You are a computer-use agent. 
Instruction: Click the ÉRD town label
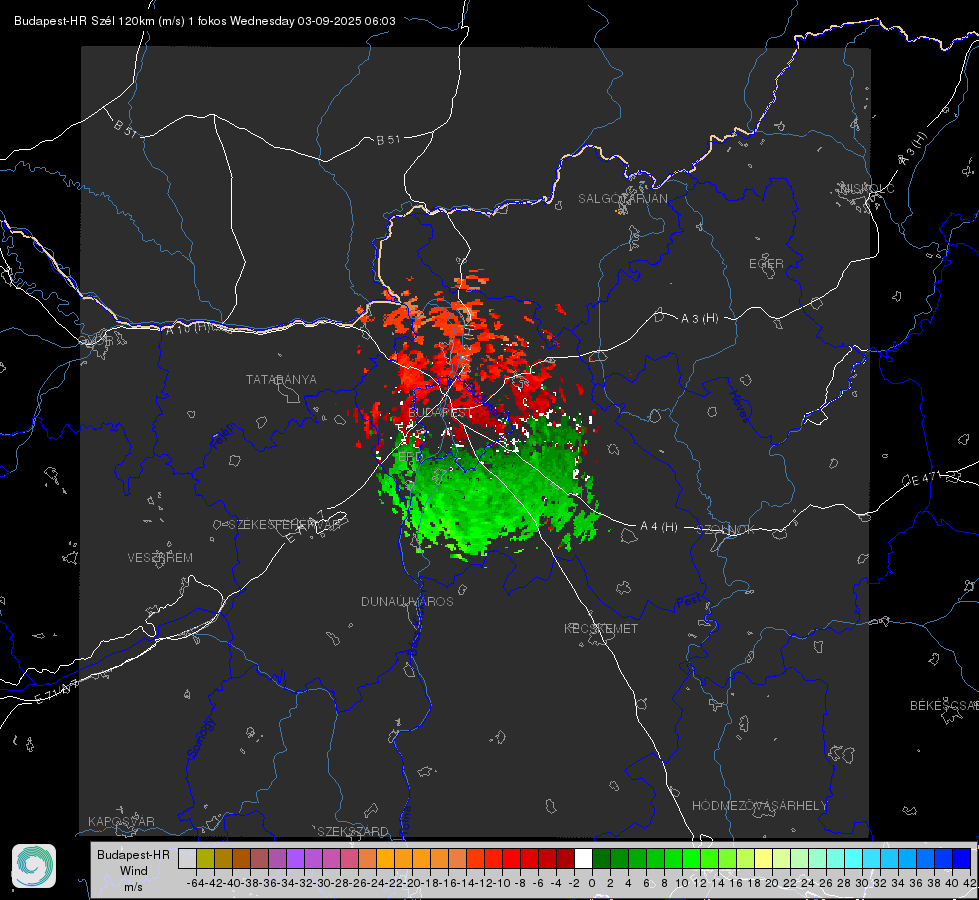tap(410, 457)
